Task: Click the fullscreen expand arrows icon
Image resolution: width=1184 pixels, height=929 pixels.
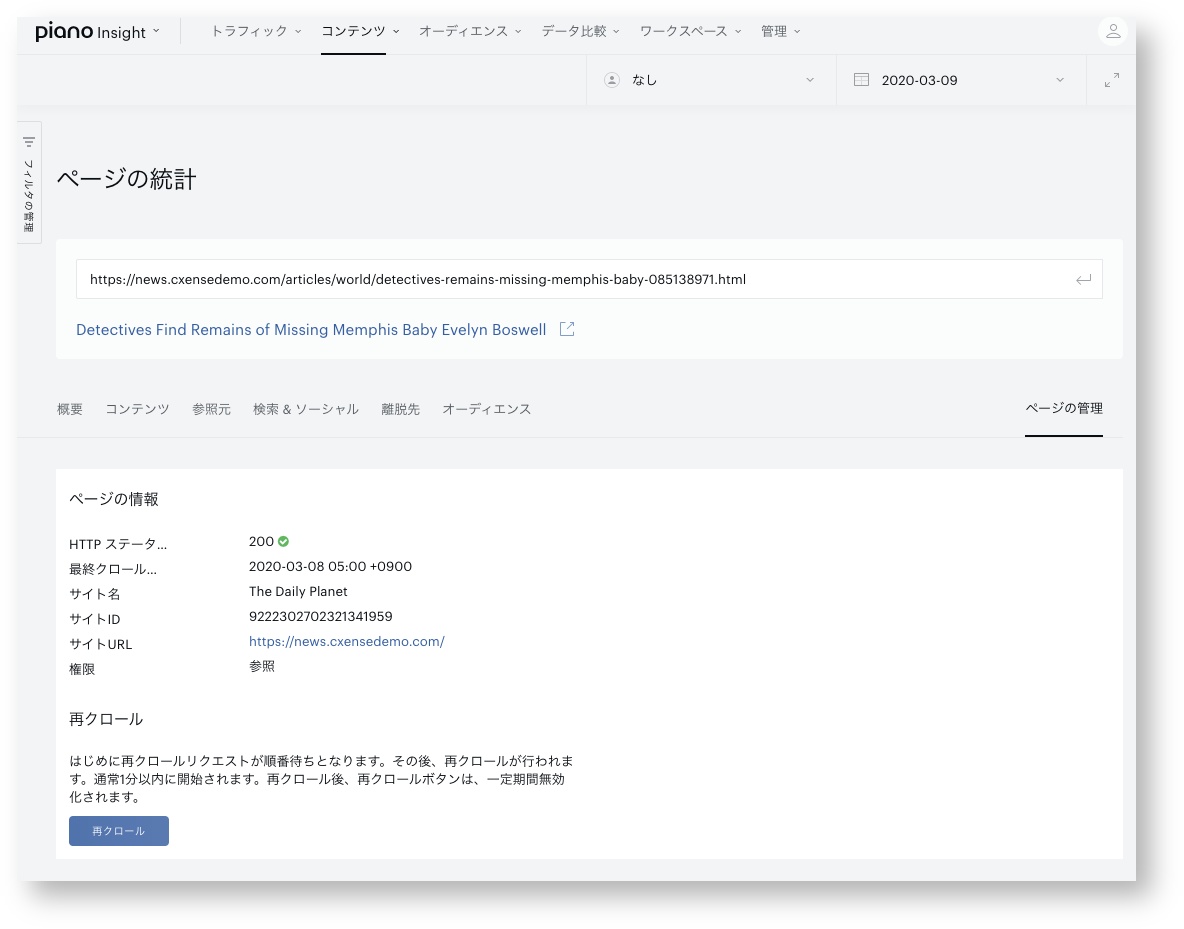Action: [x=1112, y=80]
